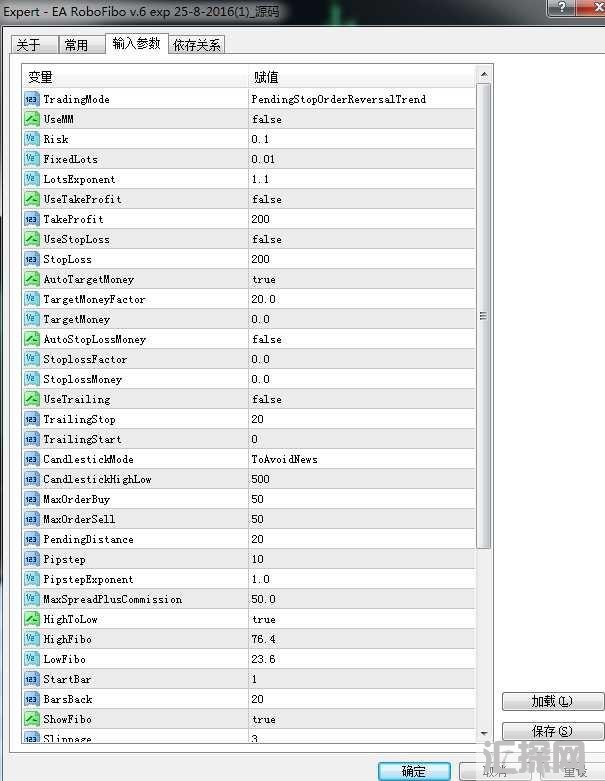Screen dimensions: 605x781
Task: Click the icon beside TargetMoney
Action: coord(31,319)
